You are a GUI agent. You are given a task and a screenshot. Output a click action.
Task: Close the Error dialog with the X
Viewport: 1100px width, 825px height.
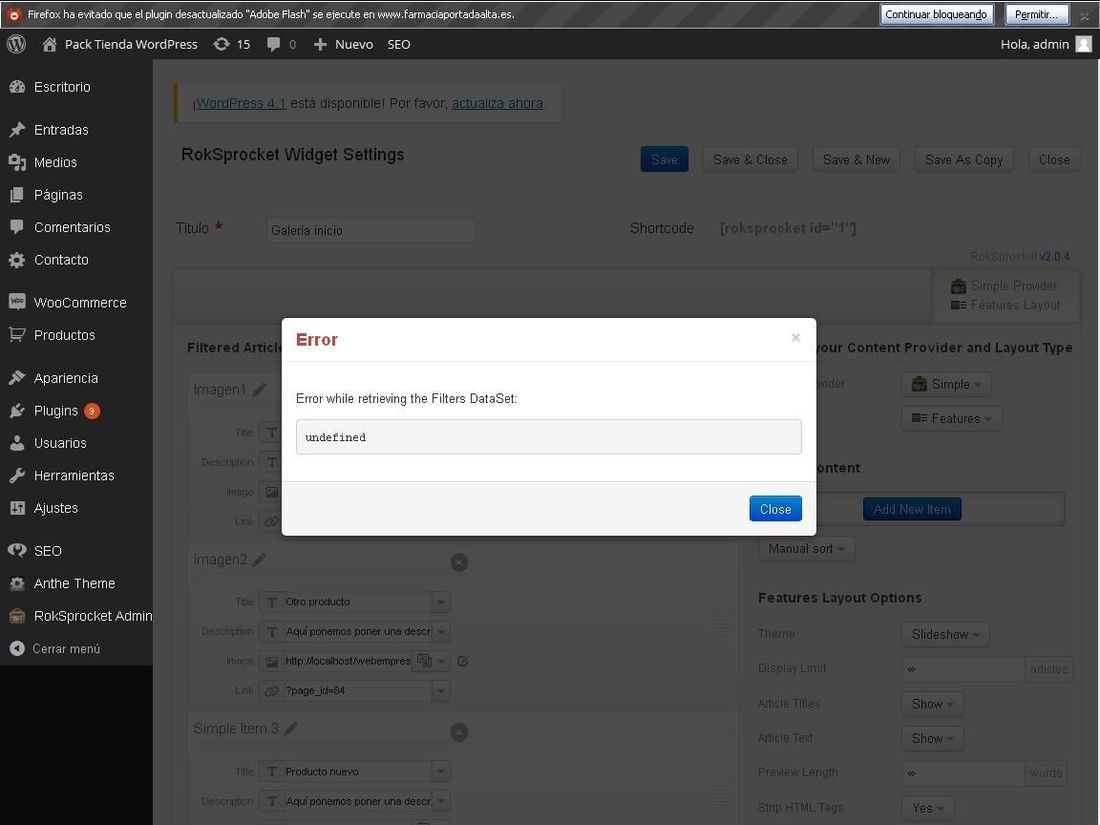pyautogui.click(x=796, y=337)
